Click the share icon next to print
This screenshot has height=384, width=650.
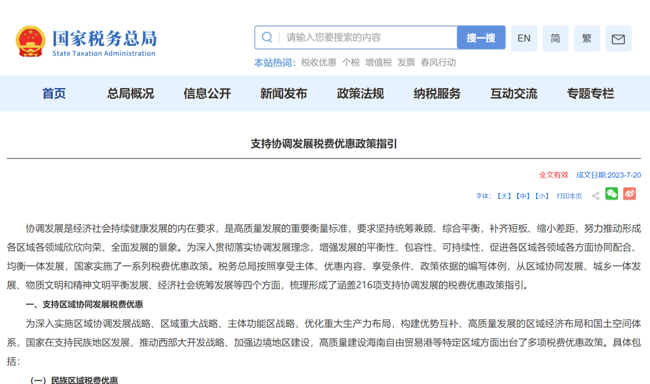pos(596,196)
